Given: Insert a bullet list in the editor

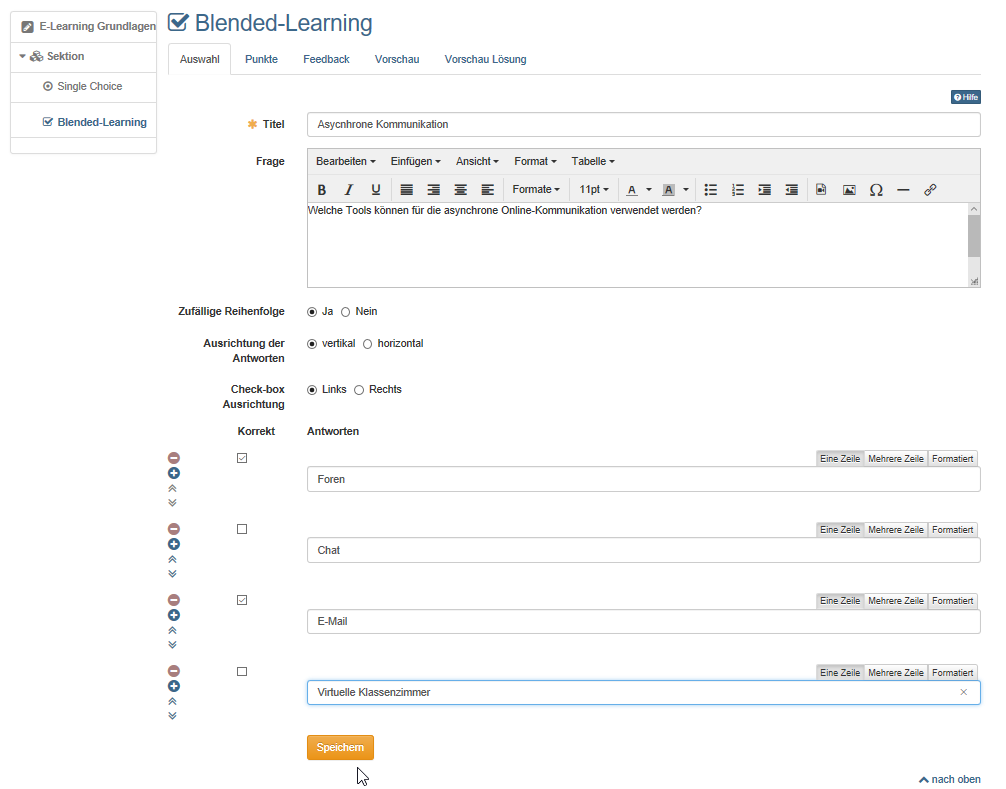Looking at the screenshot, I should point(711,190).
